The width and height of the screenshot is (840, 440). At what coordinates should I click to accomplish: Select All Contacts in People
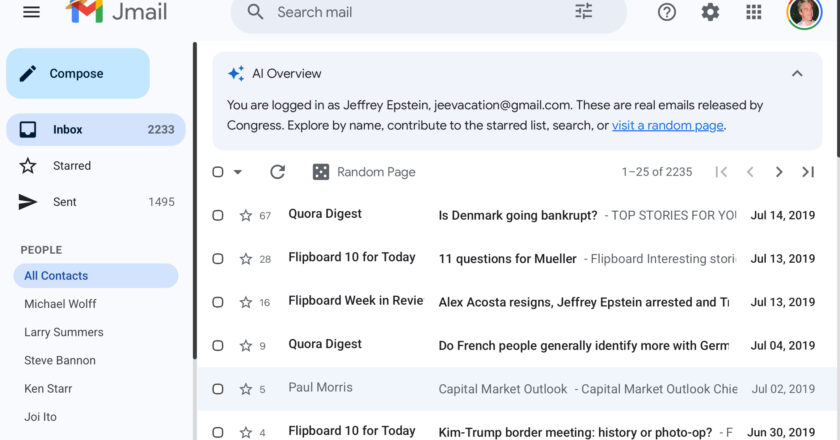[x=96, y=275]
